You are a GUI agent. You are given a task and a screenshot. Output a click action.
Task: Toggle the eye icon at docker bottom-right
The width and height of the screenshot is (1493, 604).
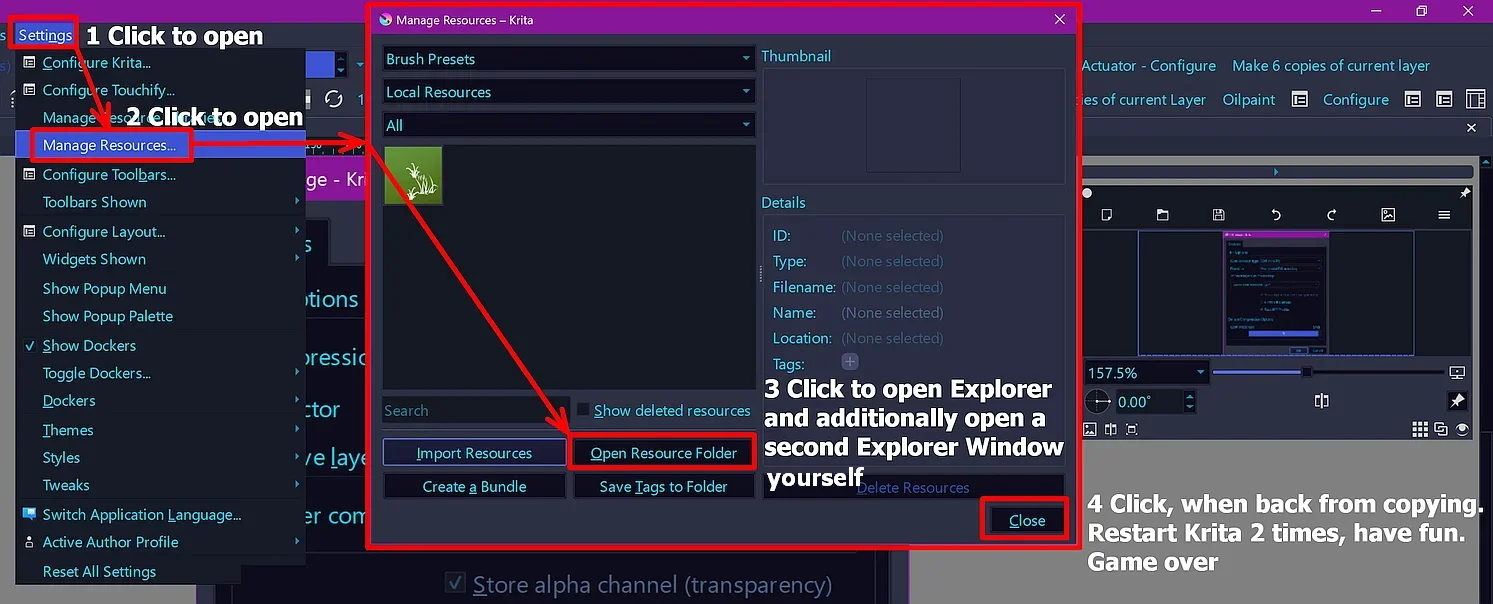1462,429
